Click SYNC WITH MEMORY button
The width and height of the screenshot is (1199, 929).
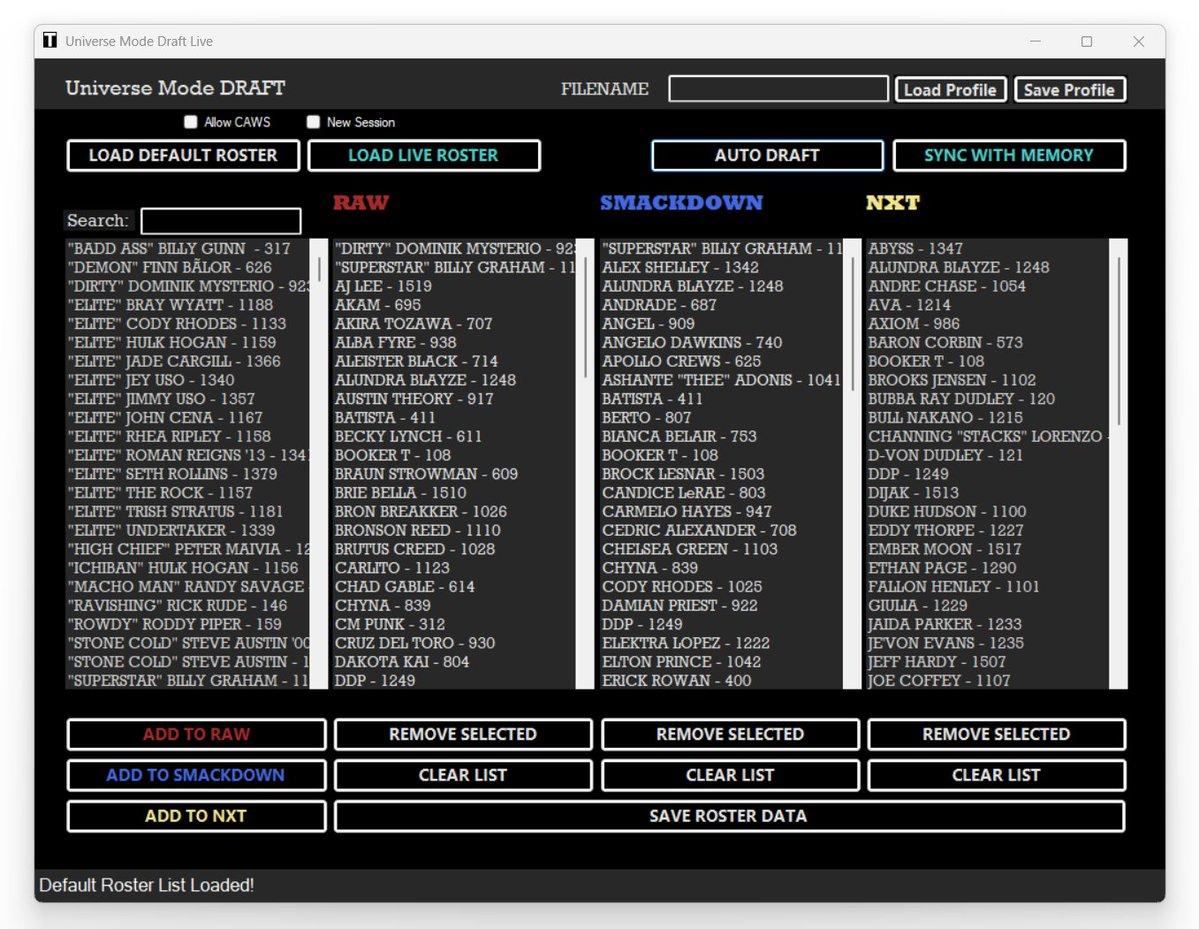pyautogui.click(x=1009, y=155)
